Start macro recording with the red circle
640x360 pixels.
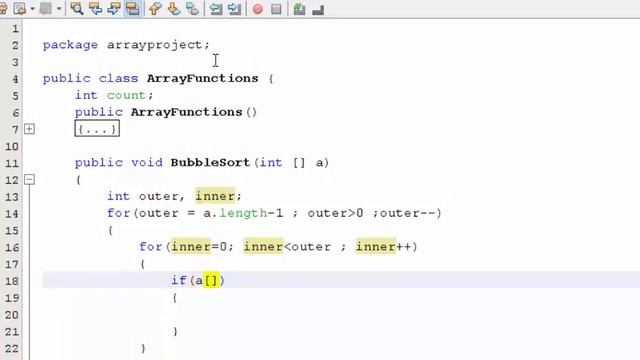coord(258,9)
